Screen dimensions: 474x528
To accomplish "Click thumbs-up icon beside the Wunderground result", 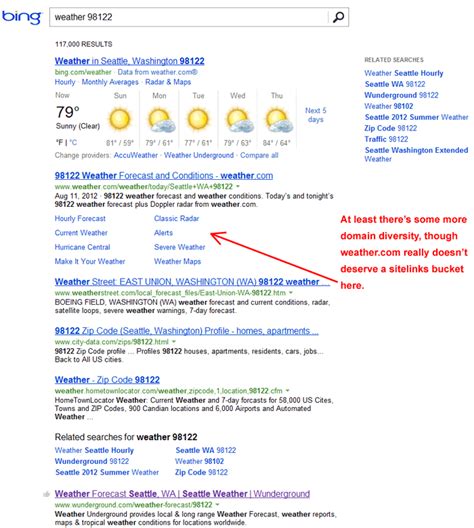I will coord(46,494).
